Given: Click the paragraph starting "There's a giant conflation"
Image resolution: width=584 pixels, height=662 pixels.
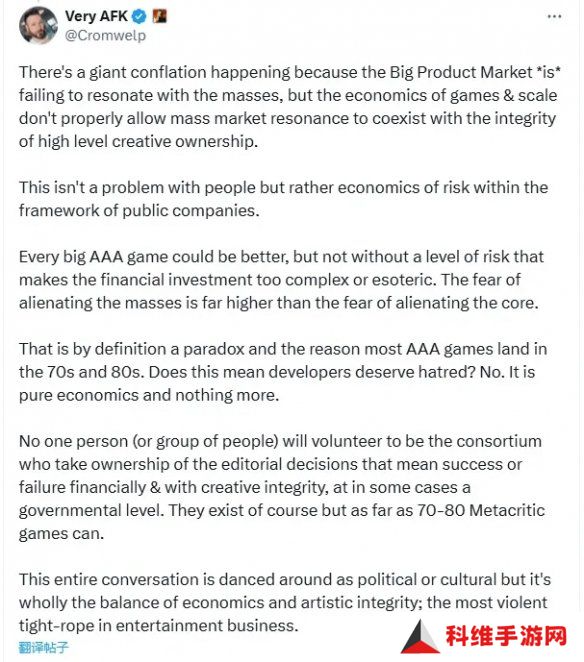Looking at the screenshot, I should click(x=290, y=106).
